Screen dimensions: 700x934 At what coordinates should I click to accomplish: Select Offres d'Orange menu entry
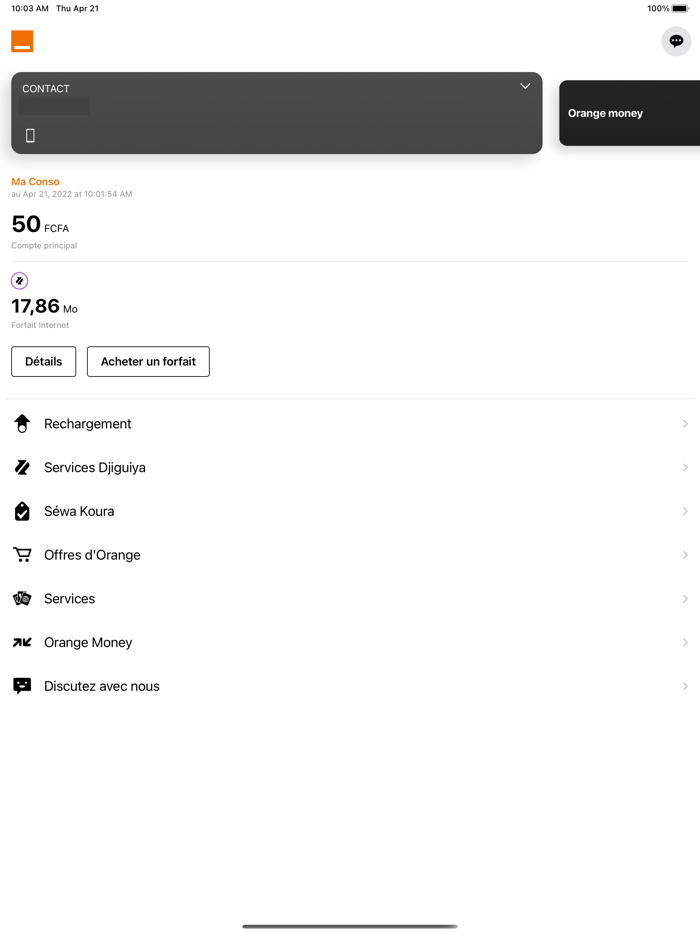92,555
